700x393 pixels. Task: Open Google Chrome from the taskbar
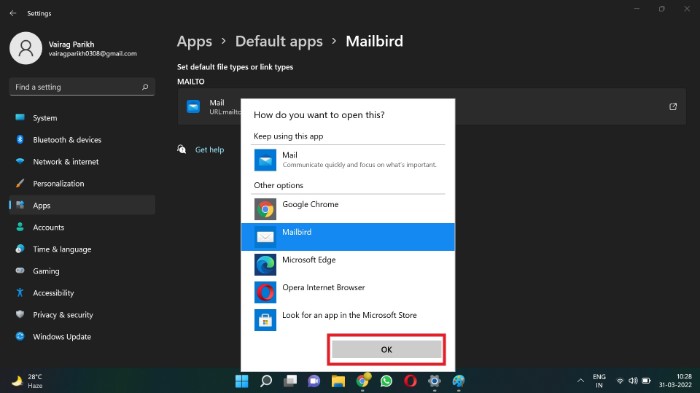(363, 380)
